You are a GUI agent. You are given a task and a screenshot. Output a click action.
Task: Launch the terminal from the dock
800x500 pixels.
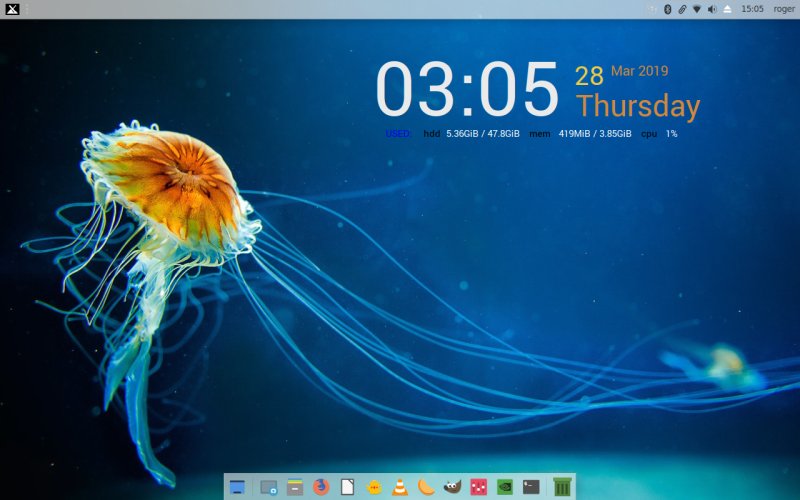point(531,487)
